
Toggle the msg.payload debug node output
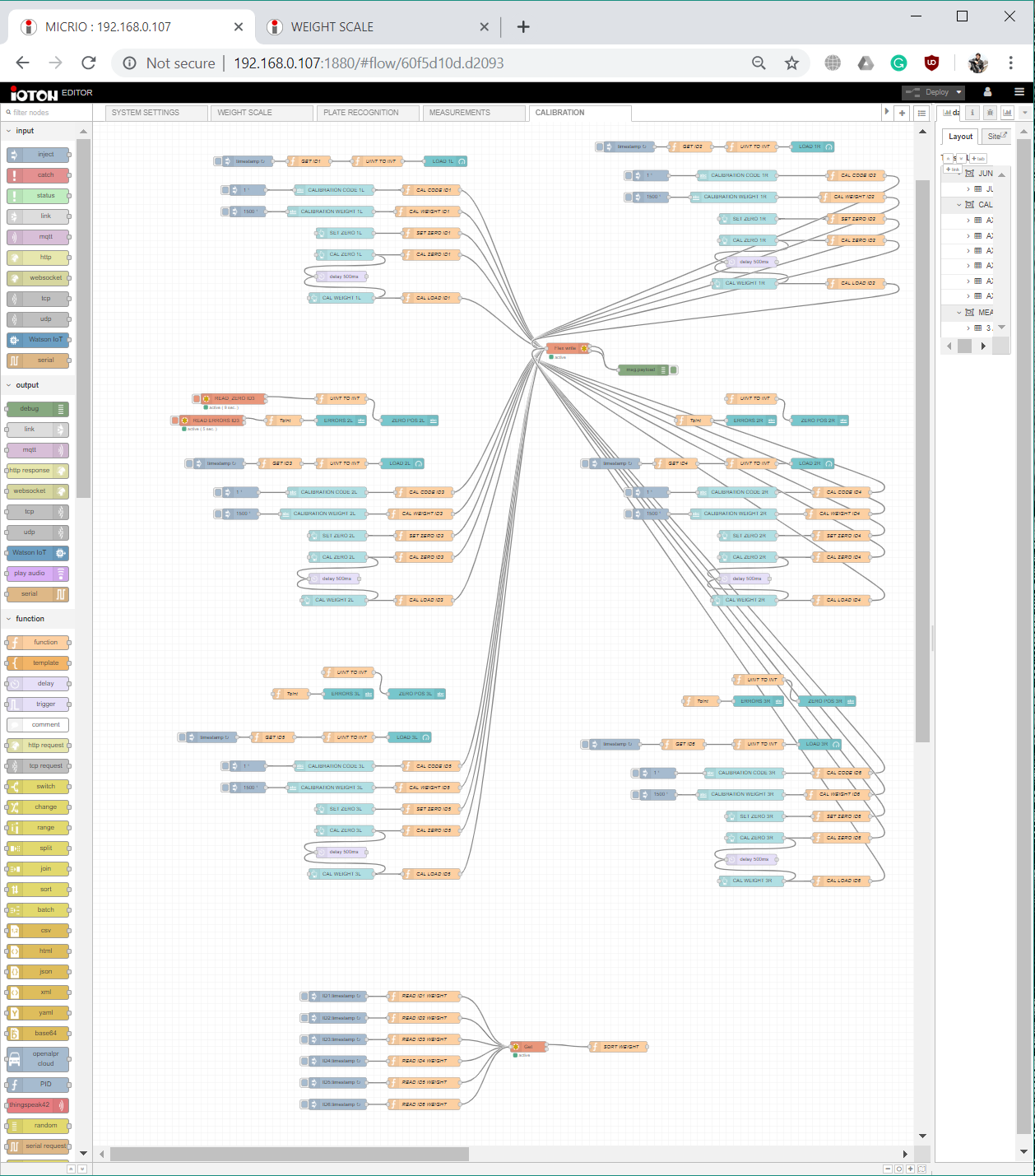(x=674, y=370)
